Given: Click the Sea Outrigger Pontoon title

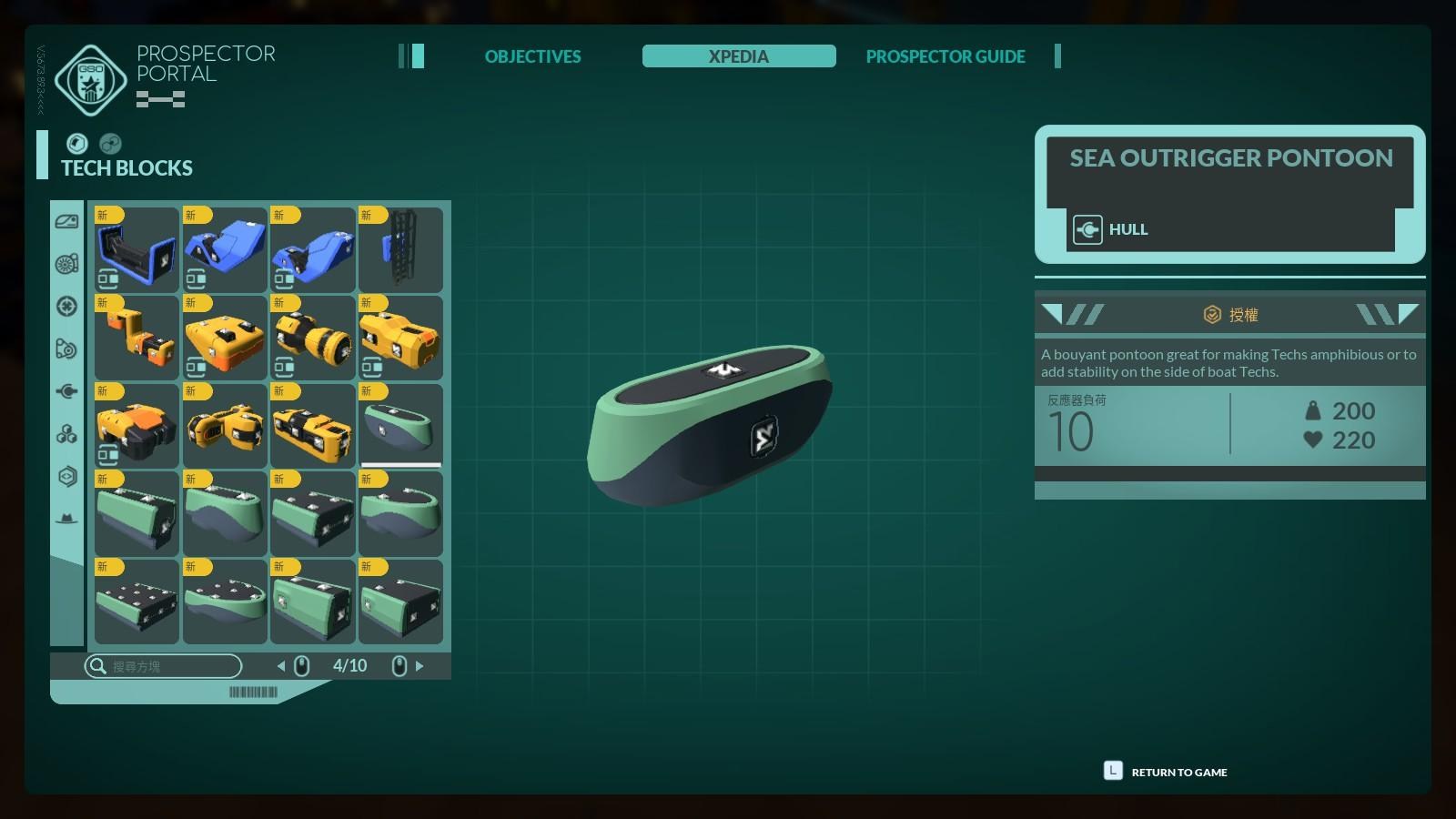Looking at the screenshot, I should 1230,158.
